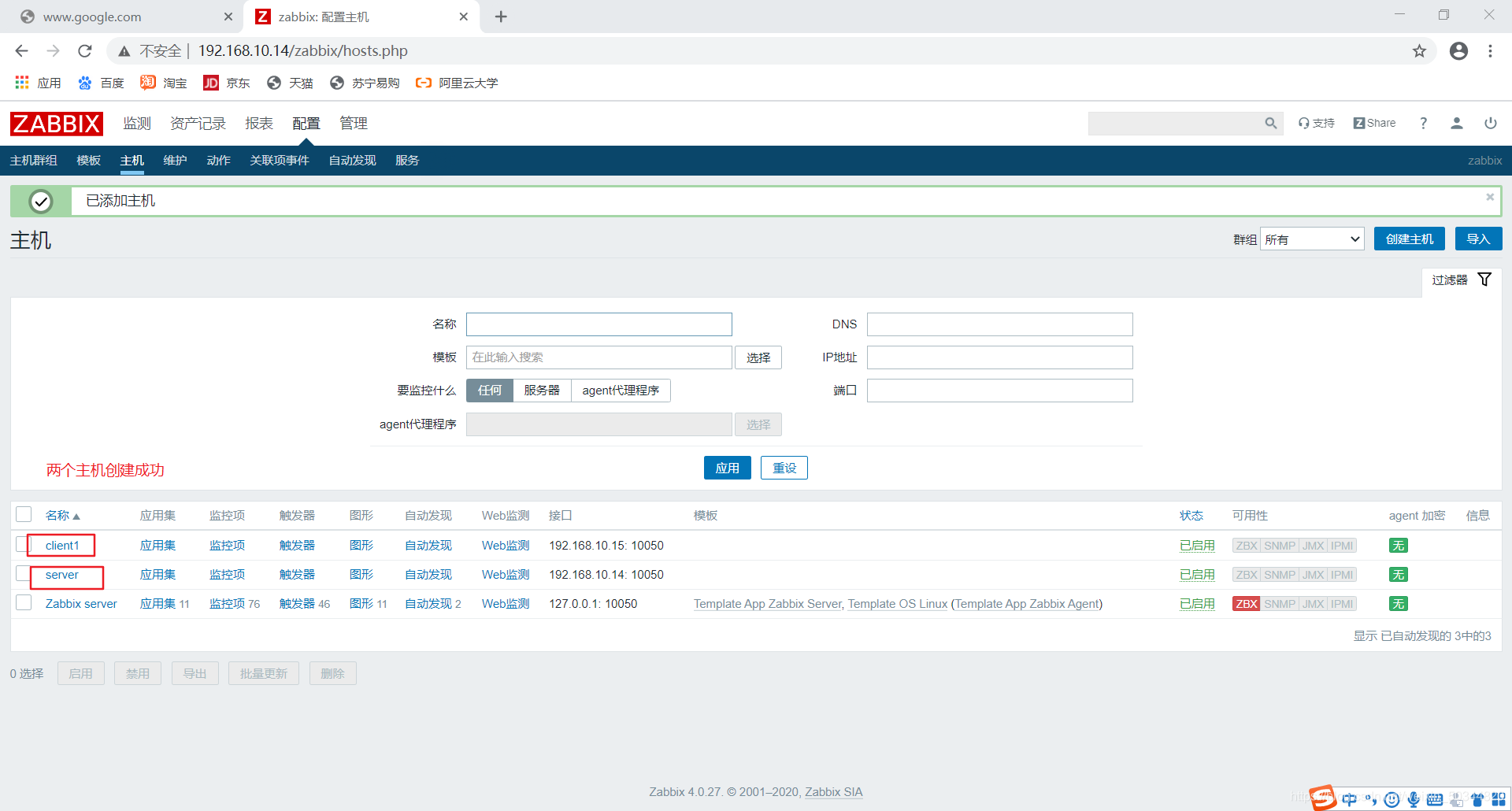This screenshot has height=811, width=1512.
Task: Click the search magnifier icon in header
Action: (1270, 123)
